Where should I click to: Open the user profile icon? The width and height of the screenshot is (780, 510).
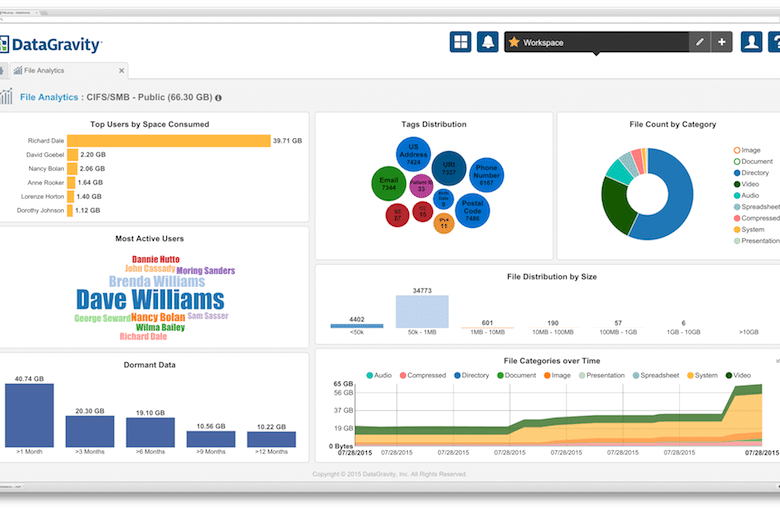point(751,42)
